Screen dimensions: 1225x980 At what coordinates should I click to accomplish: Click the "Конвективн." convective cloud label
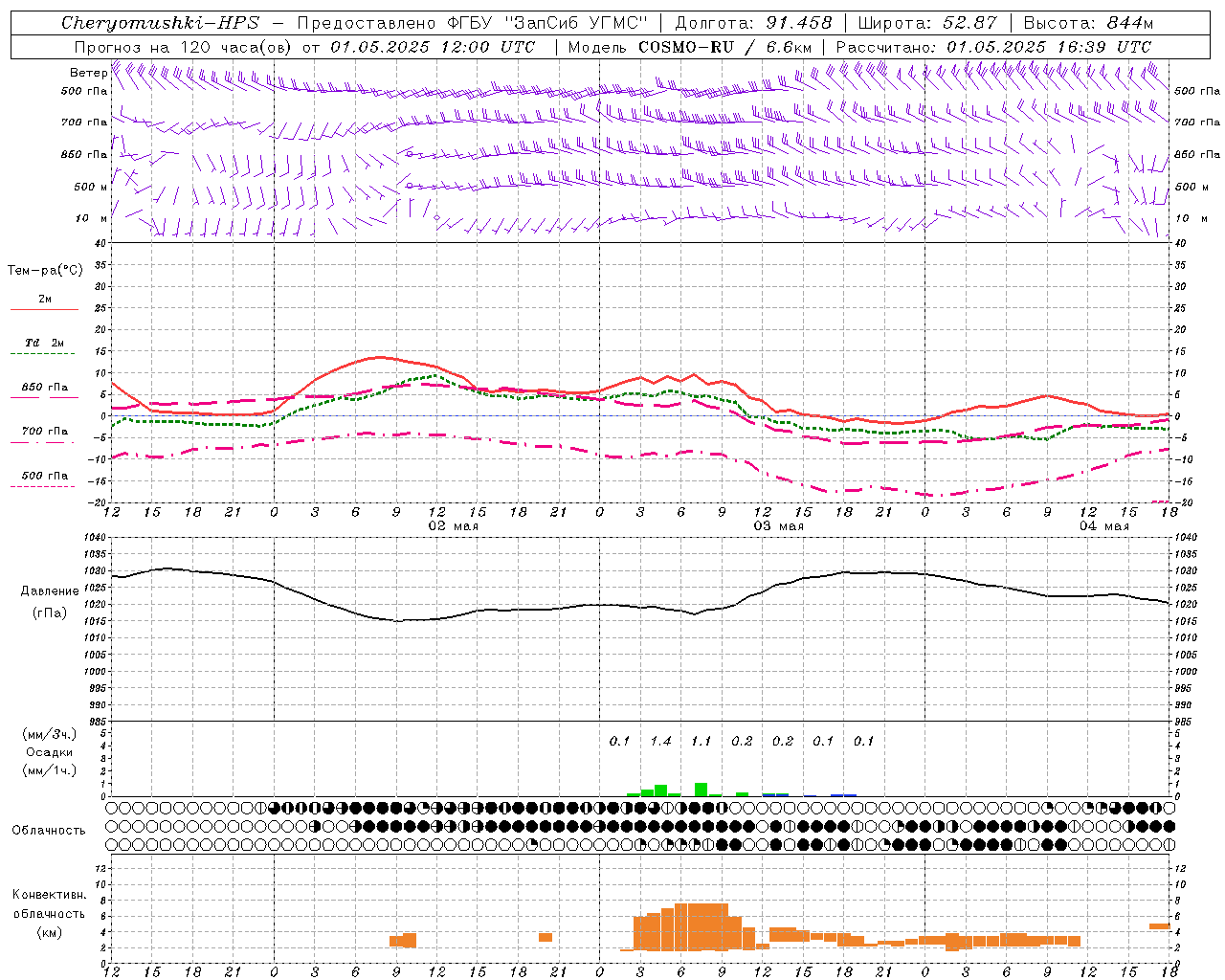point(49,895)
